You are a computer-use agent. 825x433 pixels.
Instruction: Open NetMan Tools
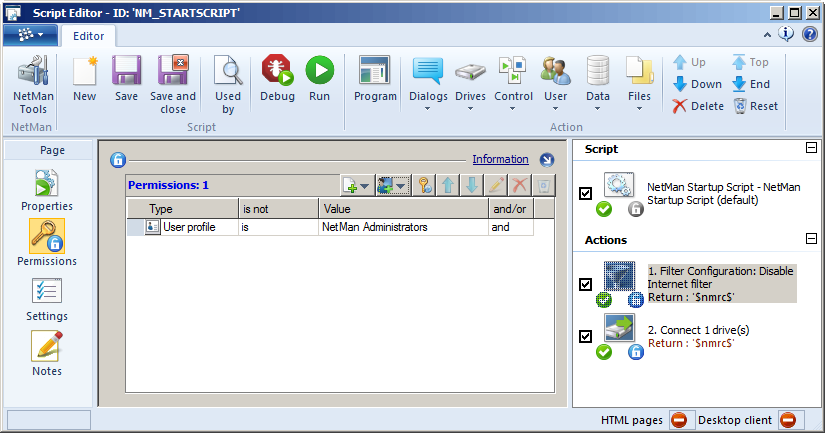click(30, 83)
